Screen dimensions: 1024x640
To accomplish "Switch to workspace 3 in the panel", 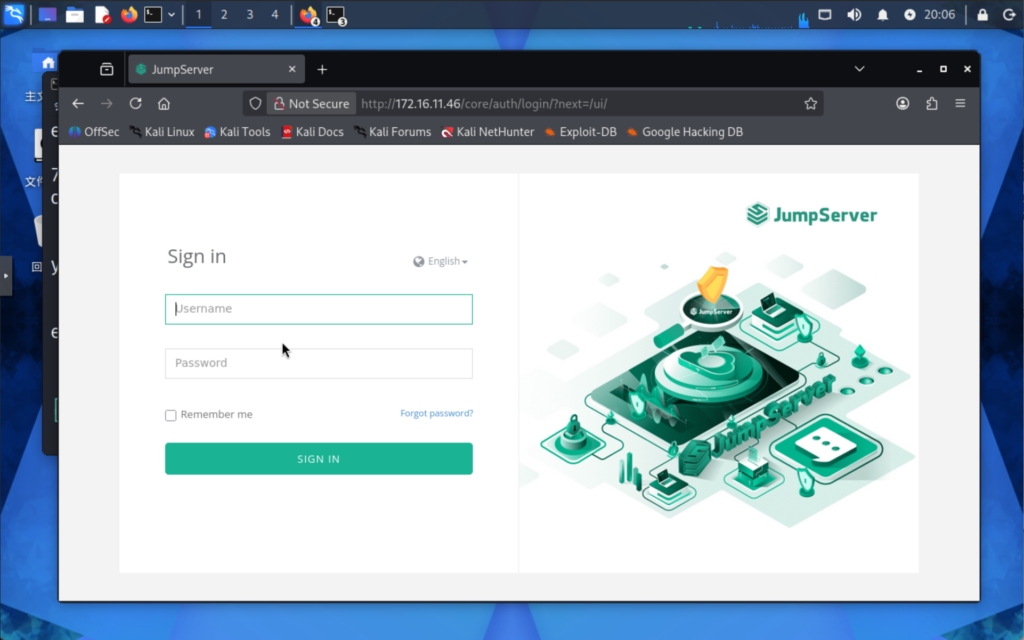I will point(249,15).
